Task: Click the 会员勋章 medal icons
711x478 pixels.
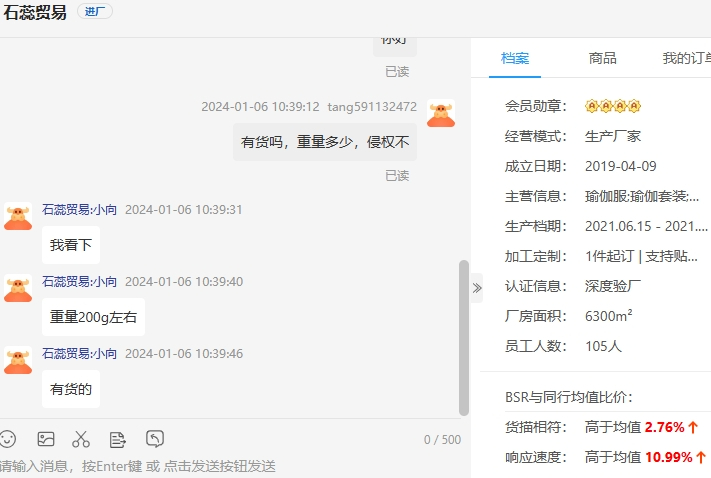Action: point(613,106)
